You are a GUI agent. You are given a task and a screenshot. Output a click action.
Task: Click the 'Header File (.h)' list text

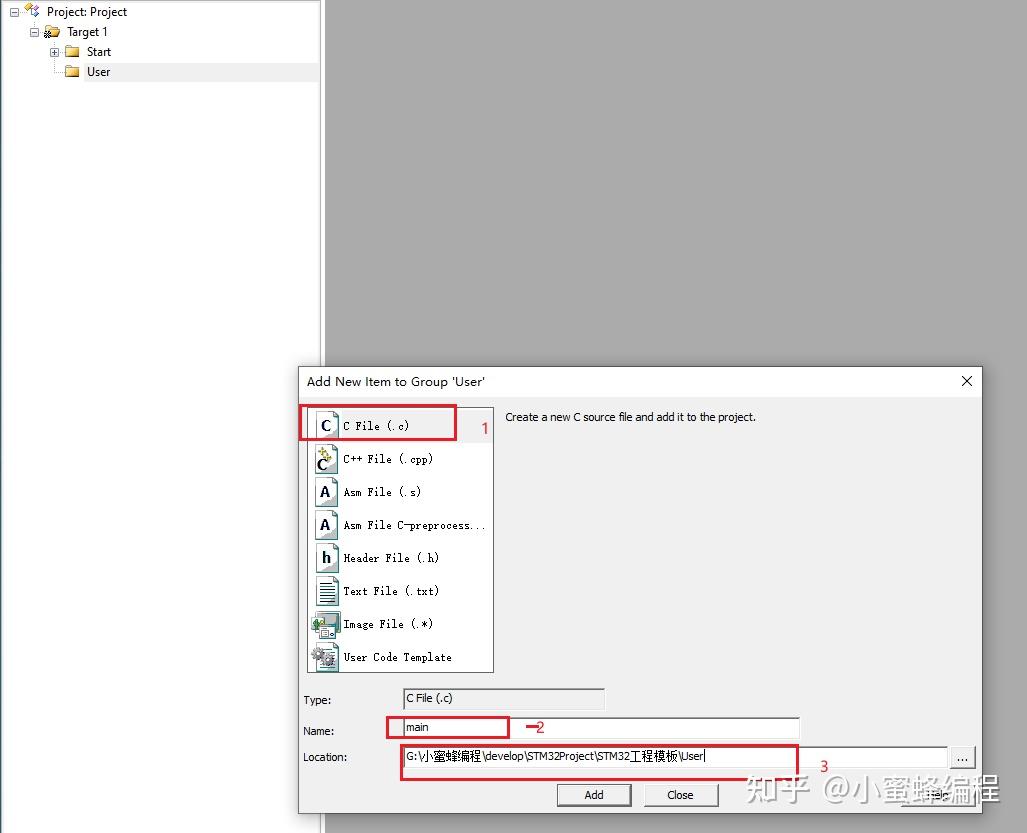pos(391,558)
